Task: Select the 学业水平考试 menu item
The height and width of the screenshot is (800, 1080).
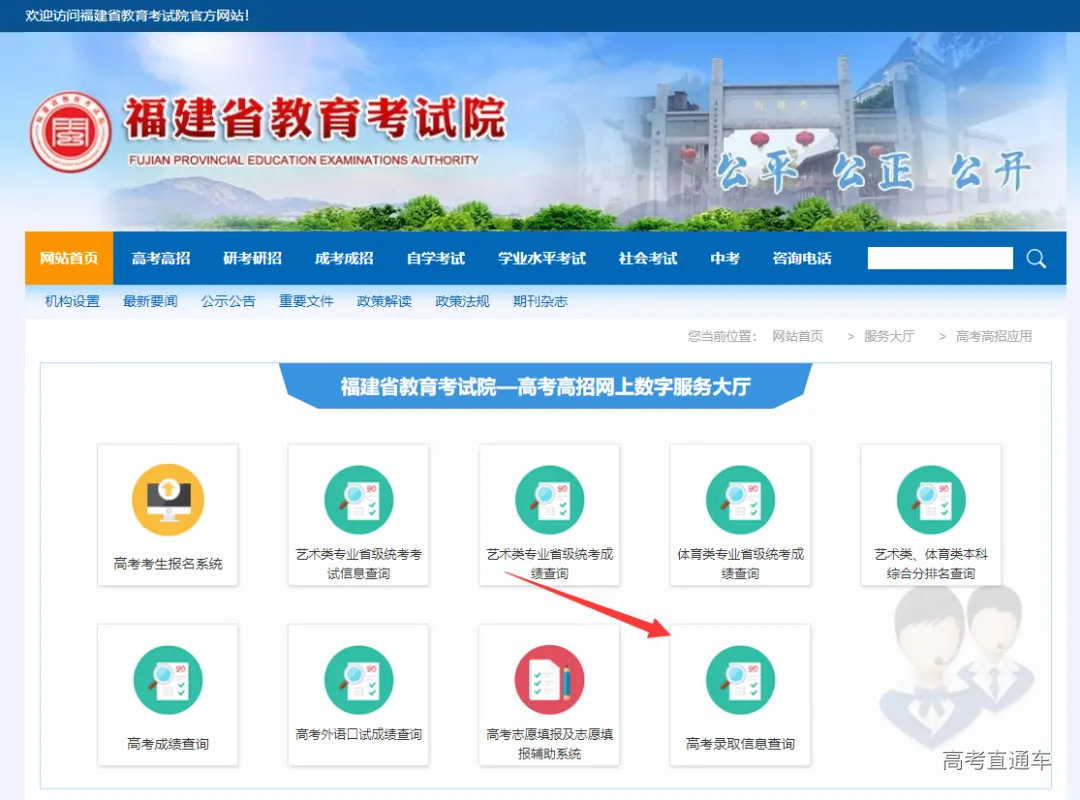Action: click(x=543, y=258)
